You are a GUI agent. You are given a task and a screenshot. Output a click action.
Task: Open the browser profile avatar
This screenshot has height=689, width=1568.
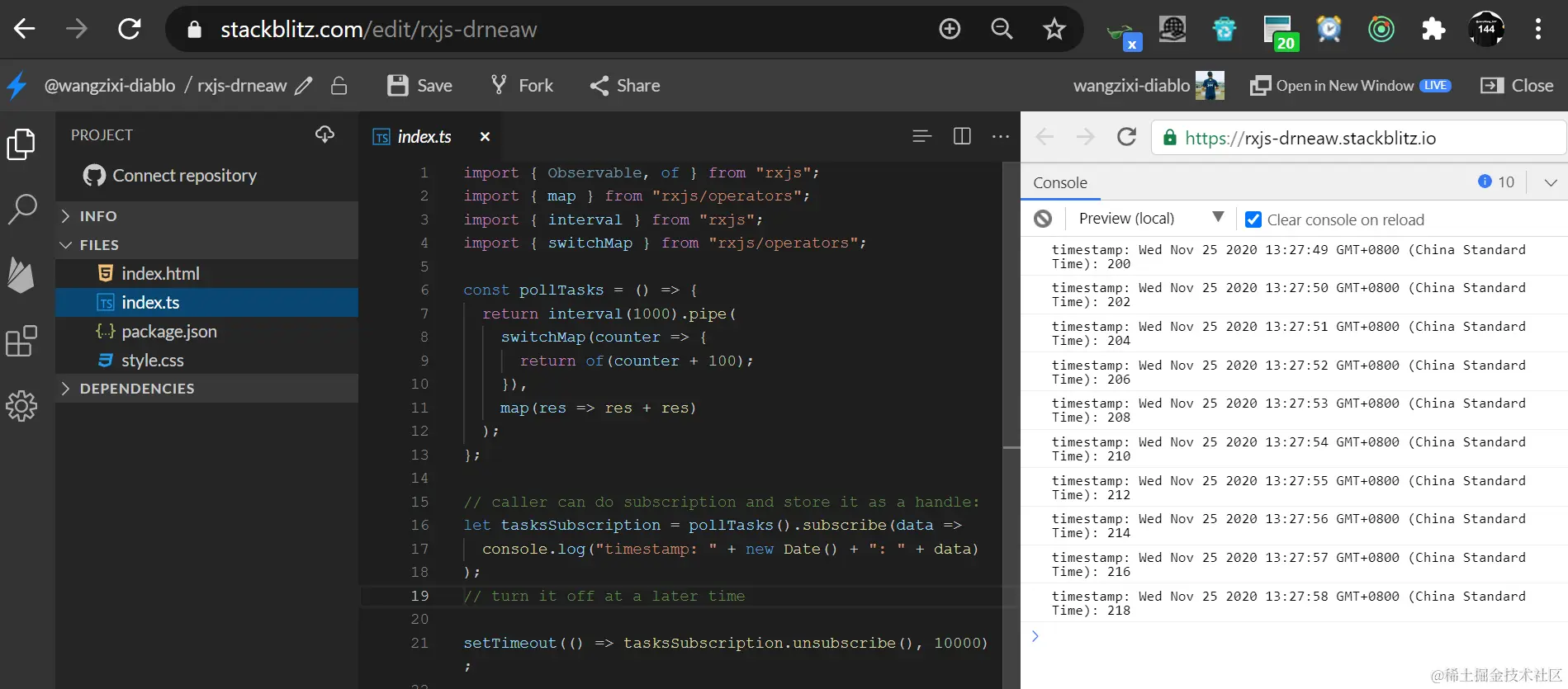[x=1486, y=29]
